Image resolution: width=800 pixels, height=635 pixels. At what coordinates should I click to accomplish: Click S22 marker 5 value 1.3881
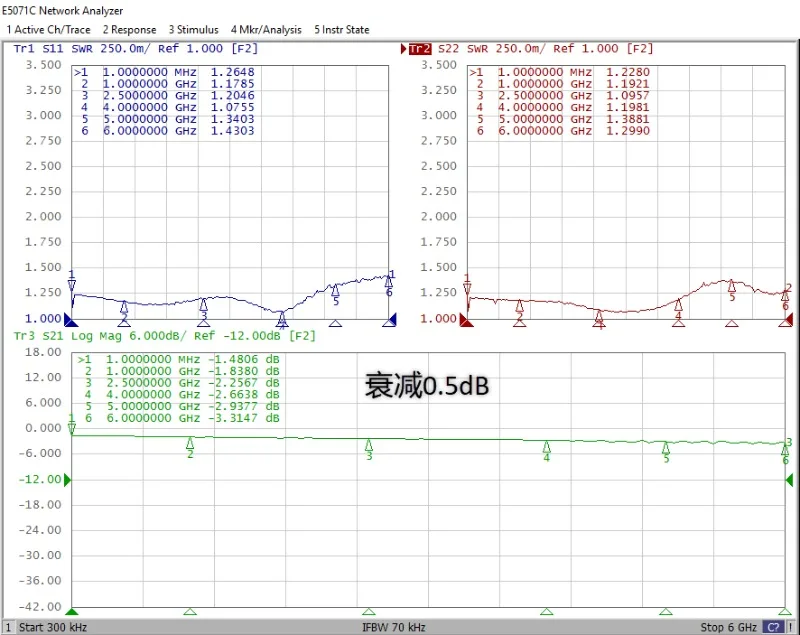click(628, 119)
